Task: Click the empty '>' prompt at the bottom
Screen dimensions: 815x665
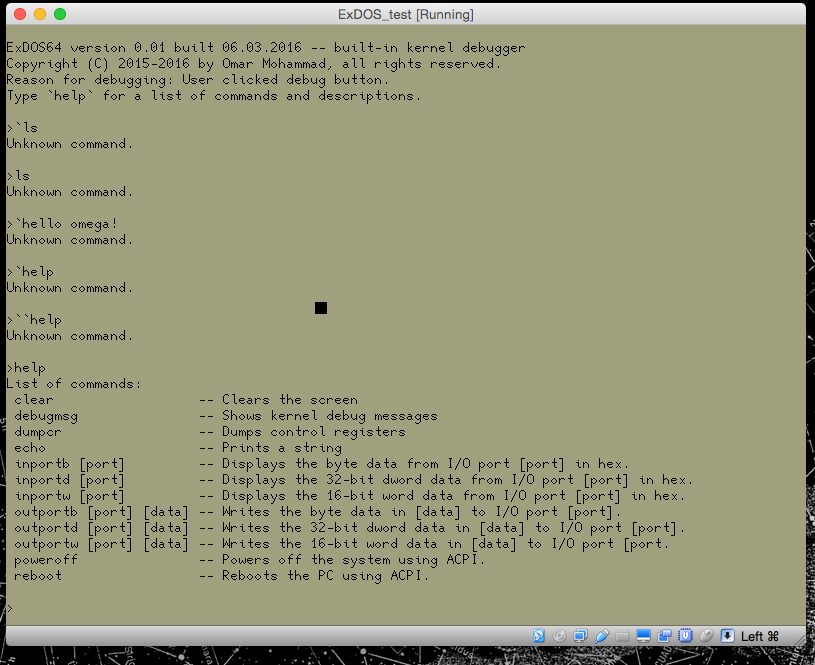Action: [x=9, y=608]
